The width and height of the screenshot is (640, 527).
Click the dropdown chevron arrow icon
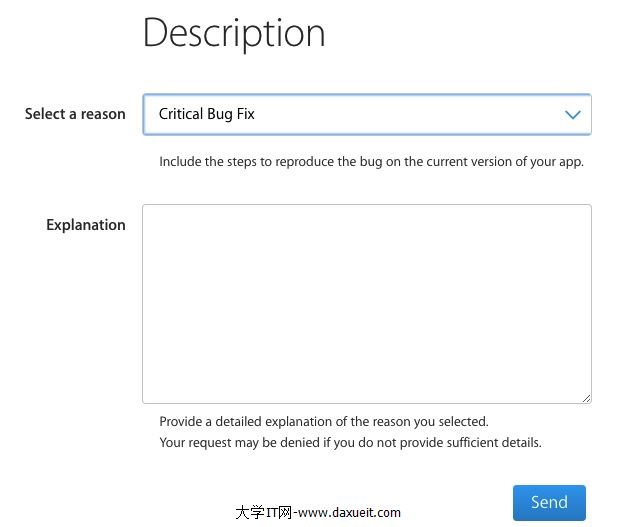click(573, 115)
